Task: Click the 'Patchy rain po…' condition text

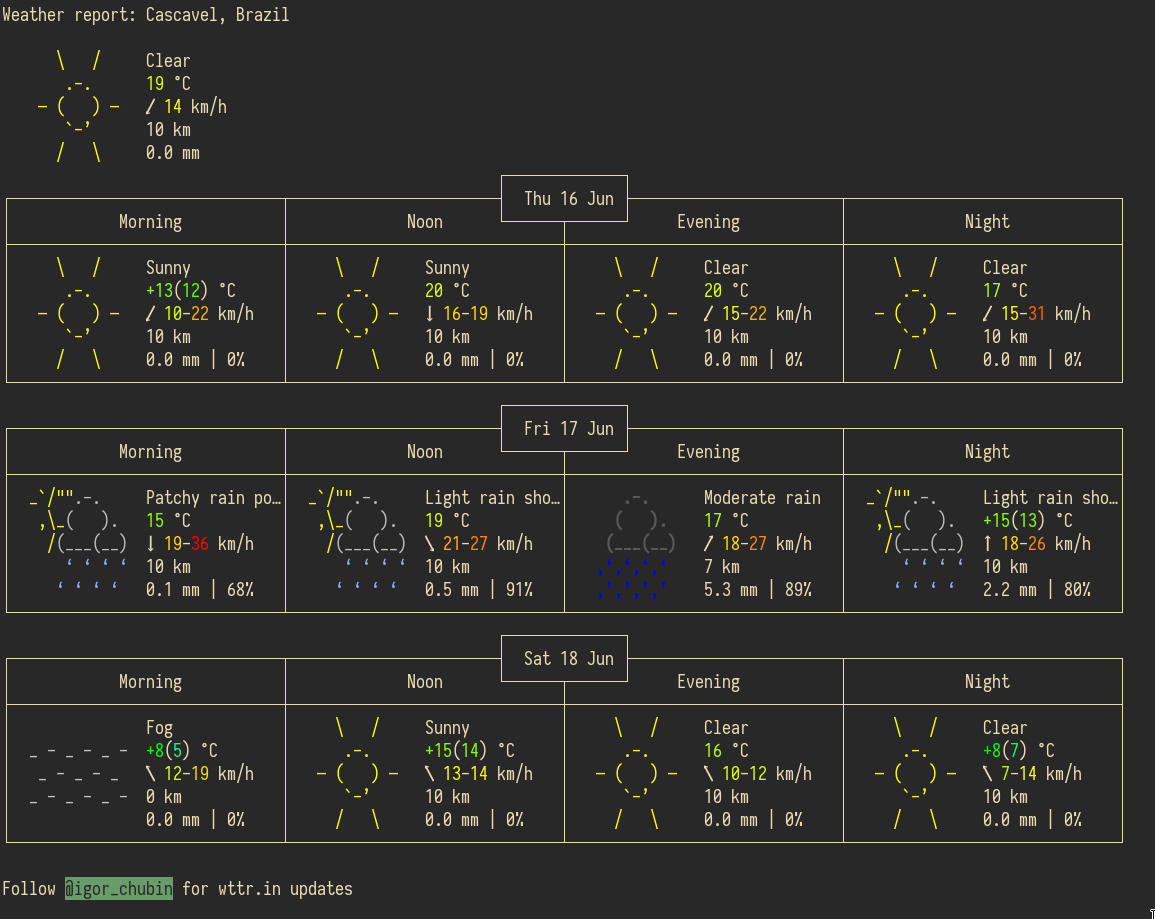Action: pyautogui.click(x=214, y=498)
